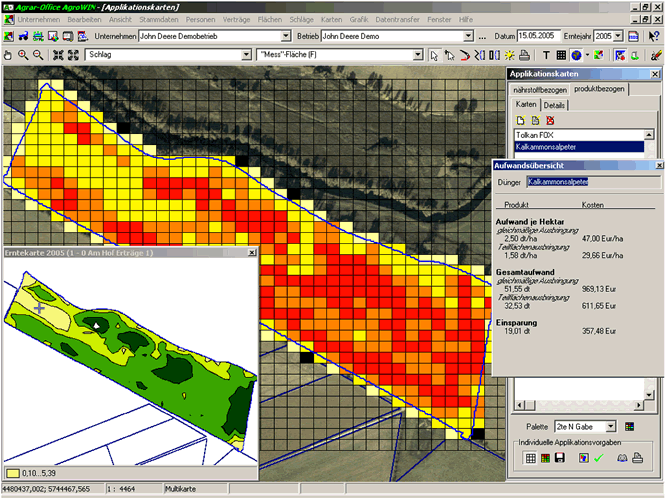Open the Details tab
Viewport: 665px width, 500px height.
point(555,105)
